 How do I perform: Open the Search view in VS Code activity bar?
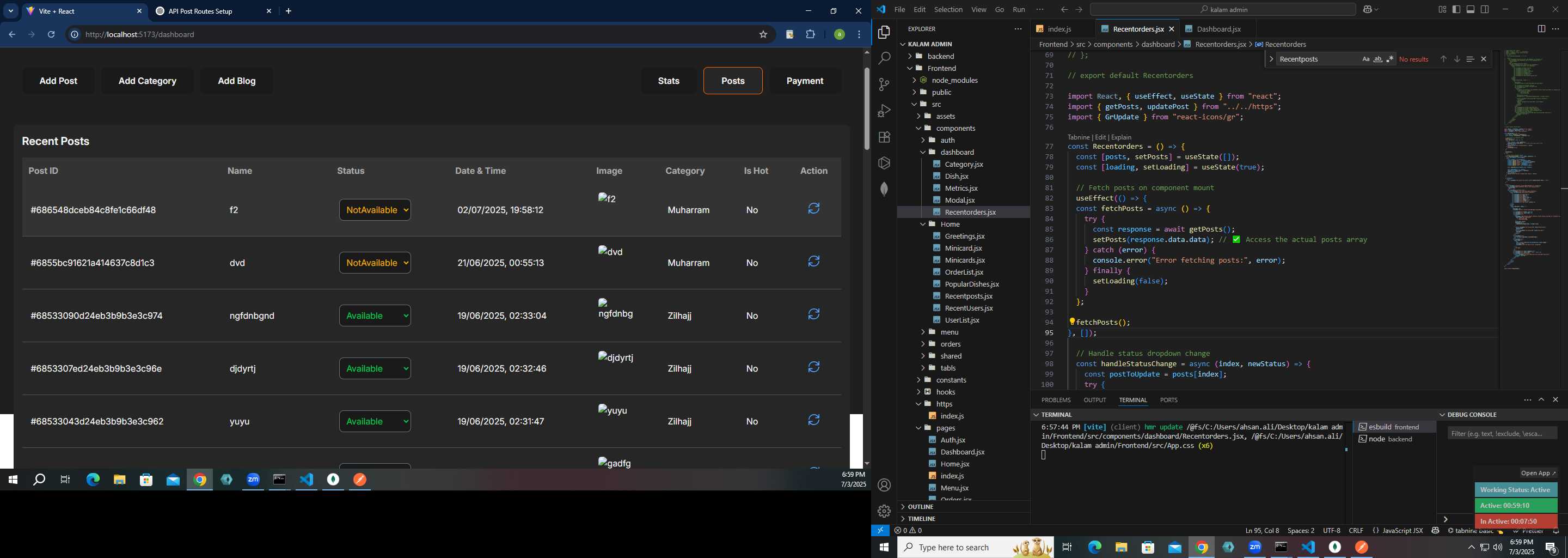point(884,58)
